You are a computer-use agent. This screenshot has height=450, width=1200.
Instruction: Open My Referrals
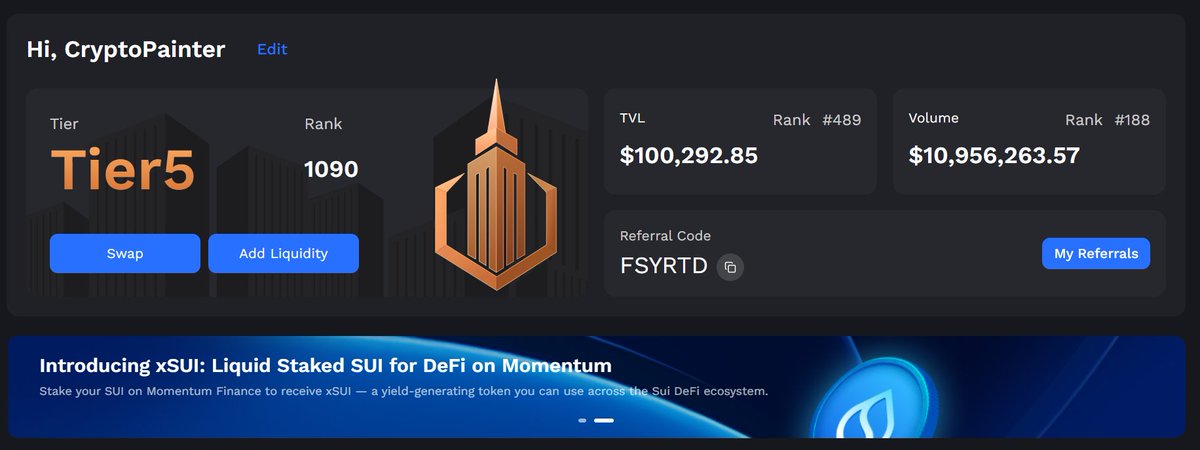click(x=1096, y=253)
